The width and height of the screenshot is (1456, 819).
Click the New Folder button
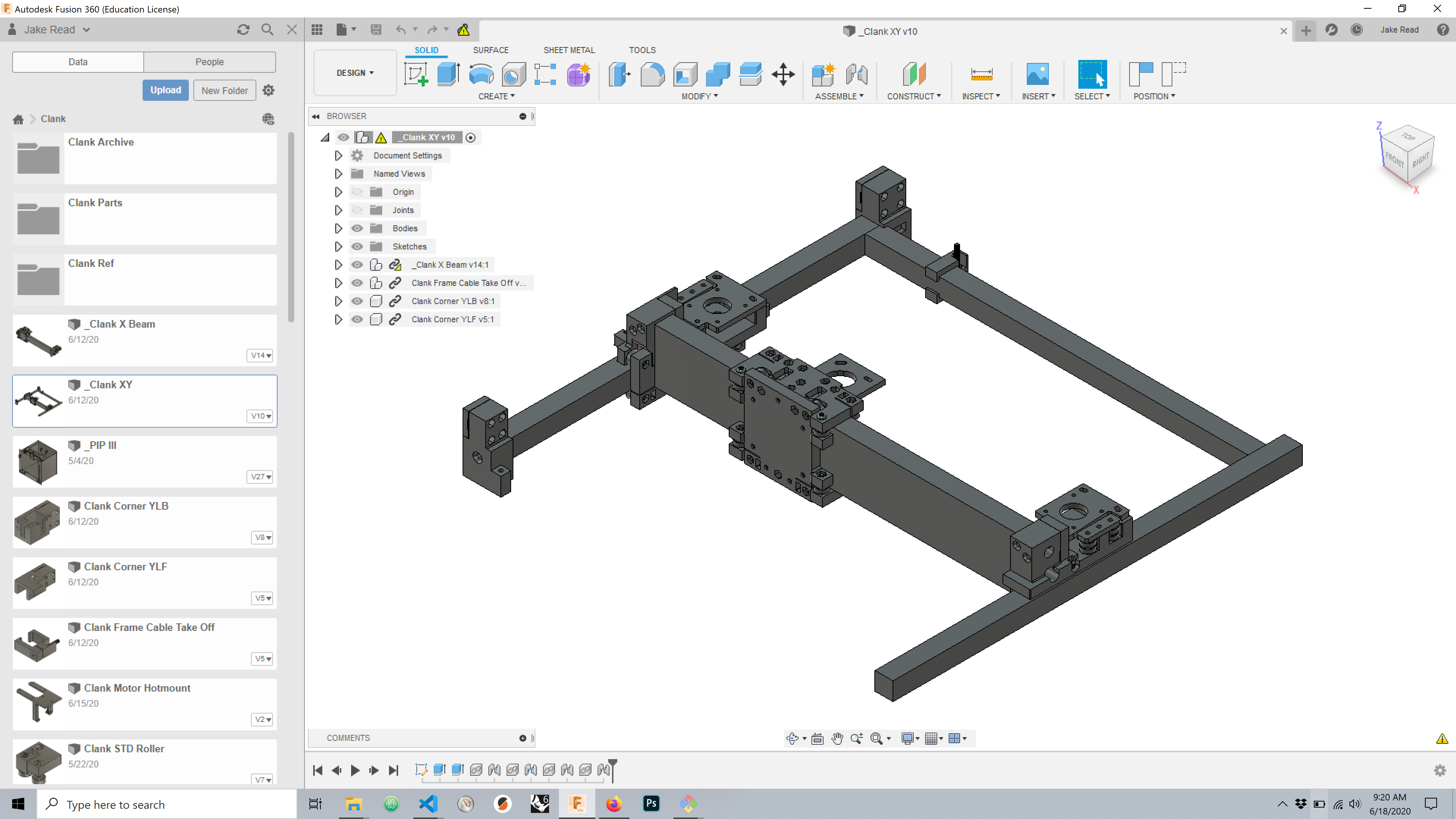click(224, 91)
